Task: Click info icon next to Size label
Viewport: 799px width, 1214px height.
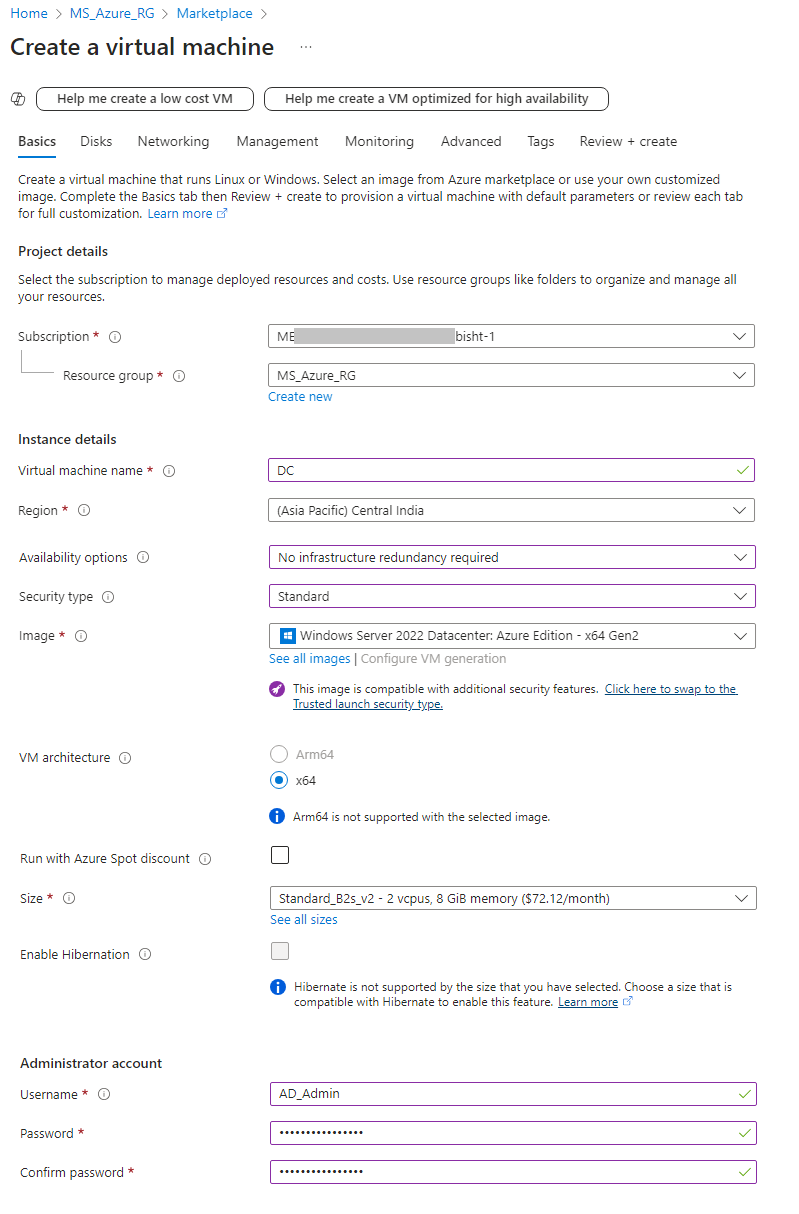Action: [69, 898]
